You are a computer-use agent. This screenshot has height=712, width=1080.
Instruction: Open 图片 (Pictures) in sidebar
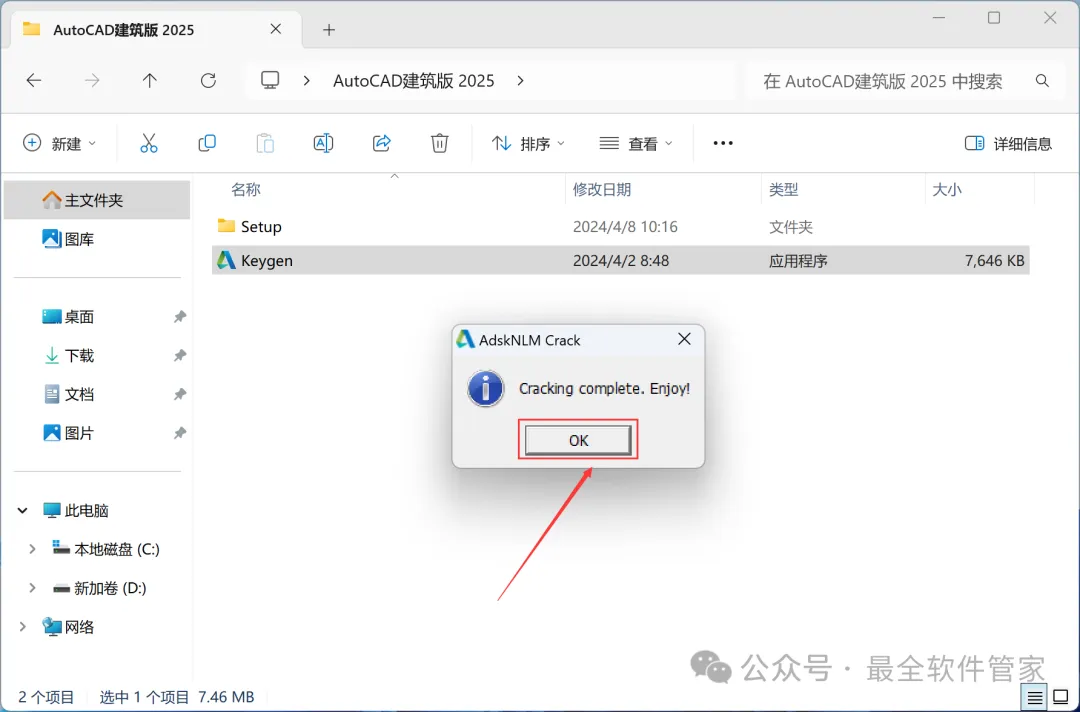coord(96,433)
